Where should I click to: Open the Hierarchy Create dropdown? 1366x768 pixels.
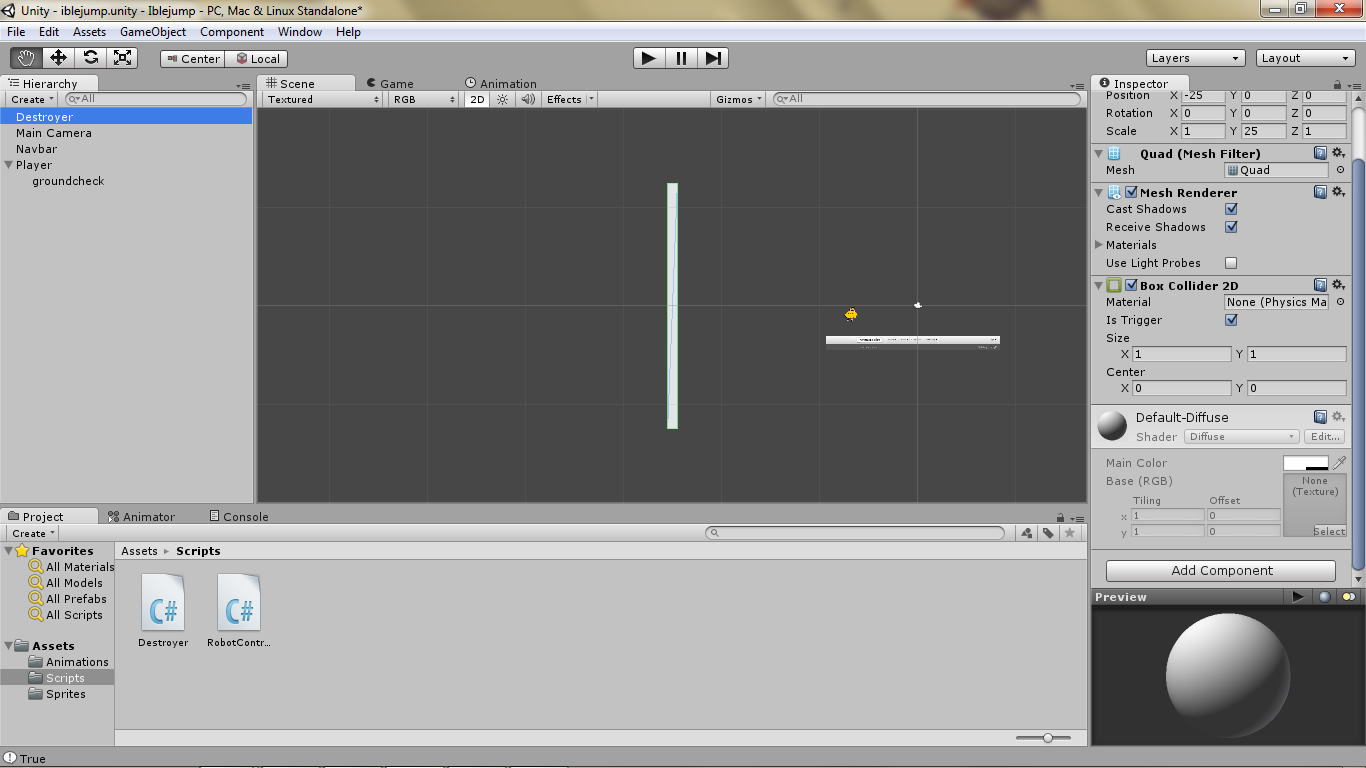click(33, 99)
